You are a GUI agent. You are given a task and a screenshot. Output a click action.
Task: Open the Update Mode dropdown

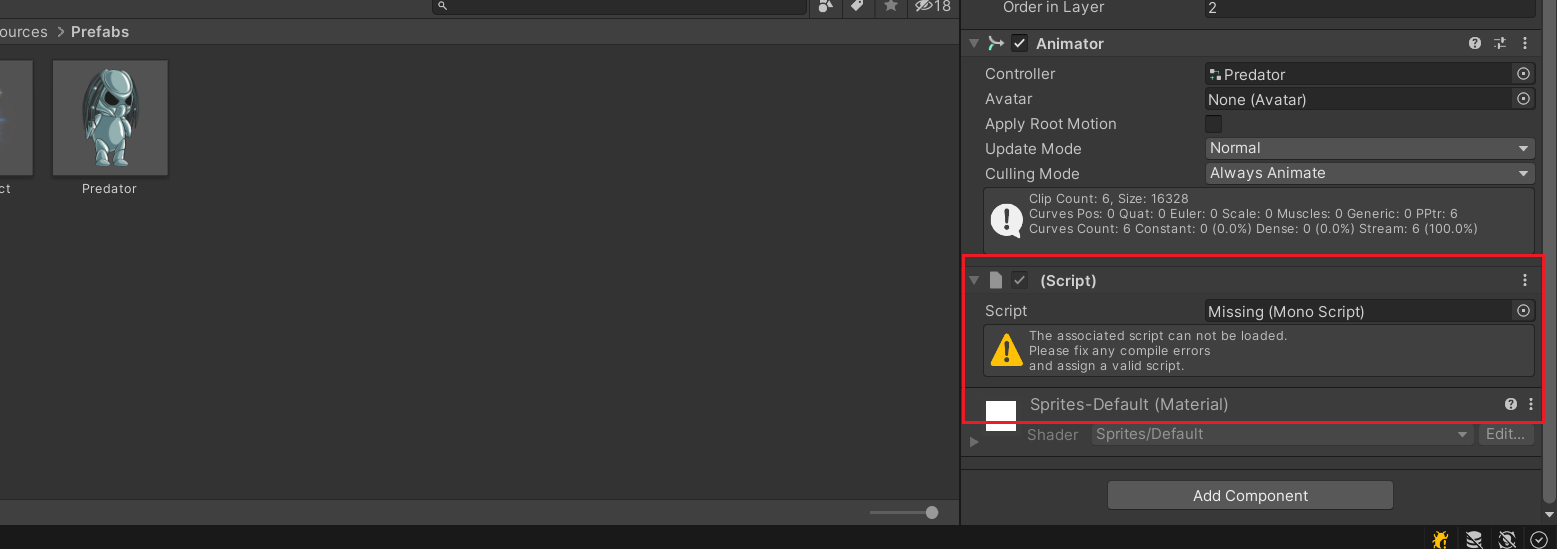click(x=1370, y=148)
